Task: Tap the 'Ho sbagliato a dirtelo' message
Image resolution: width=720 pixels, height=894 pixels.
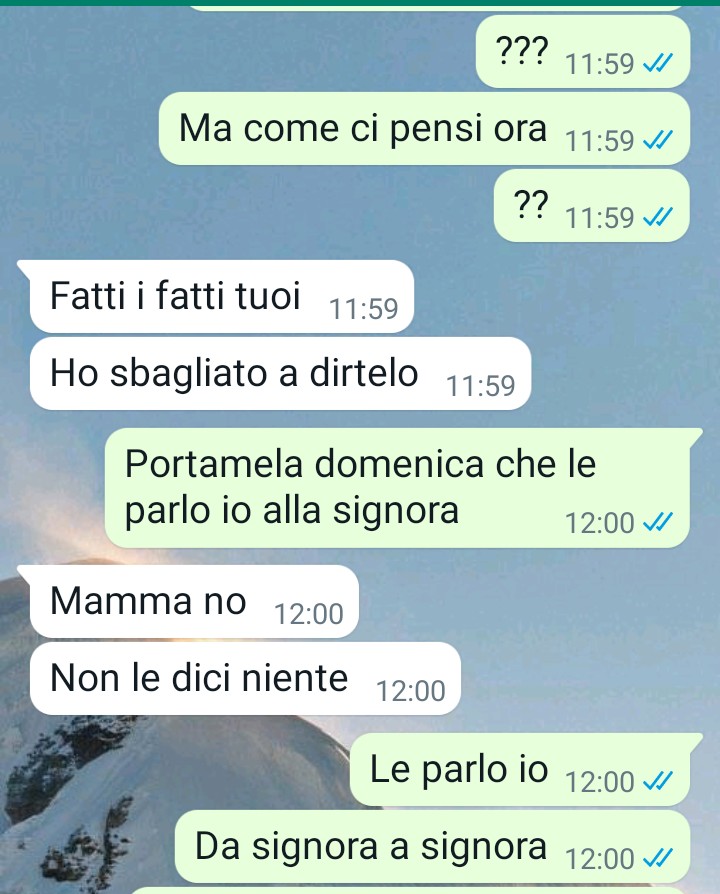Action: click(x=280, y=373)
